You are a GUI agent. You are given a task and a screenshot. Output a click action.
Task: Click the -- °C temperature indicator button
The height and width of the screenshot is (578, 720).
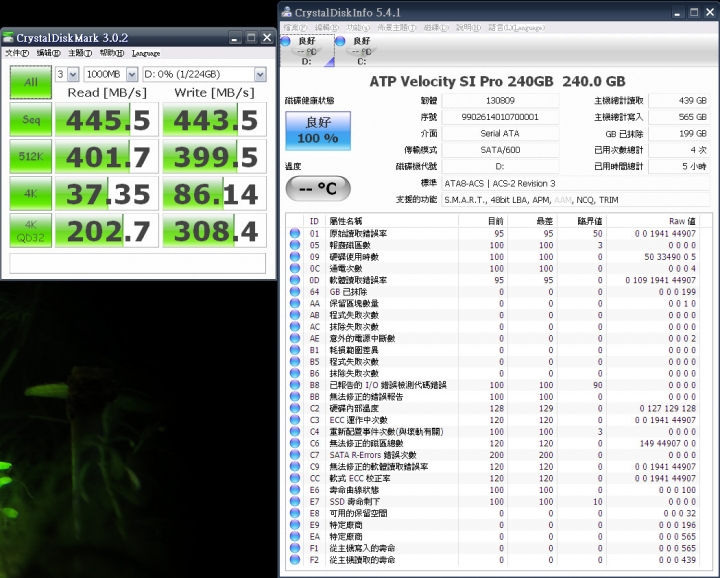[x=318, y=188]
